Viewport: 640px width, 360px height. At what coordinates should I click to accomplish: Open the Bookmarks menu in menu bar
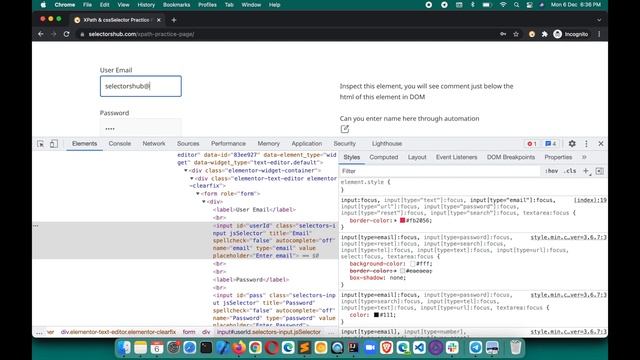pyautogui.click(x=176, y=5)
